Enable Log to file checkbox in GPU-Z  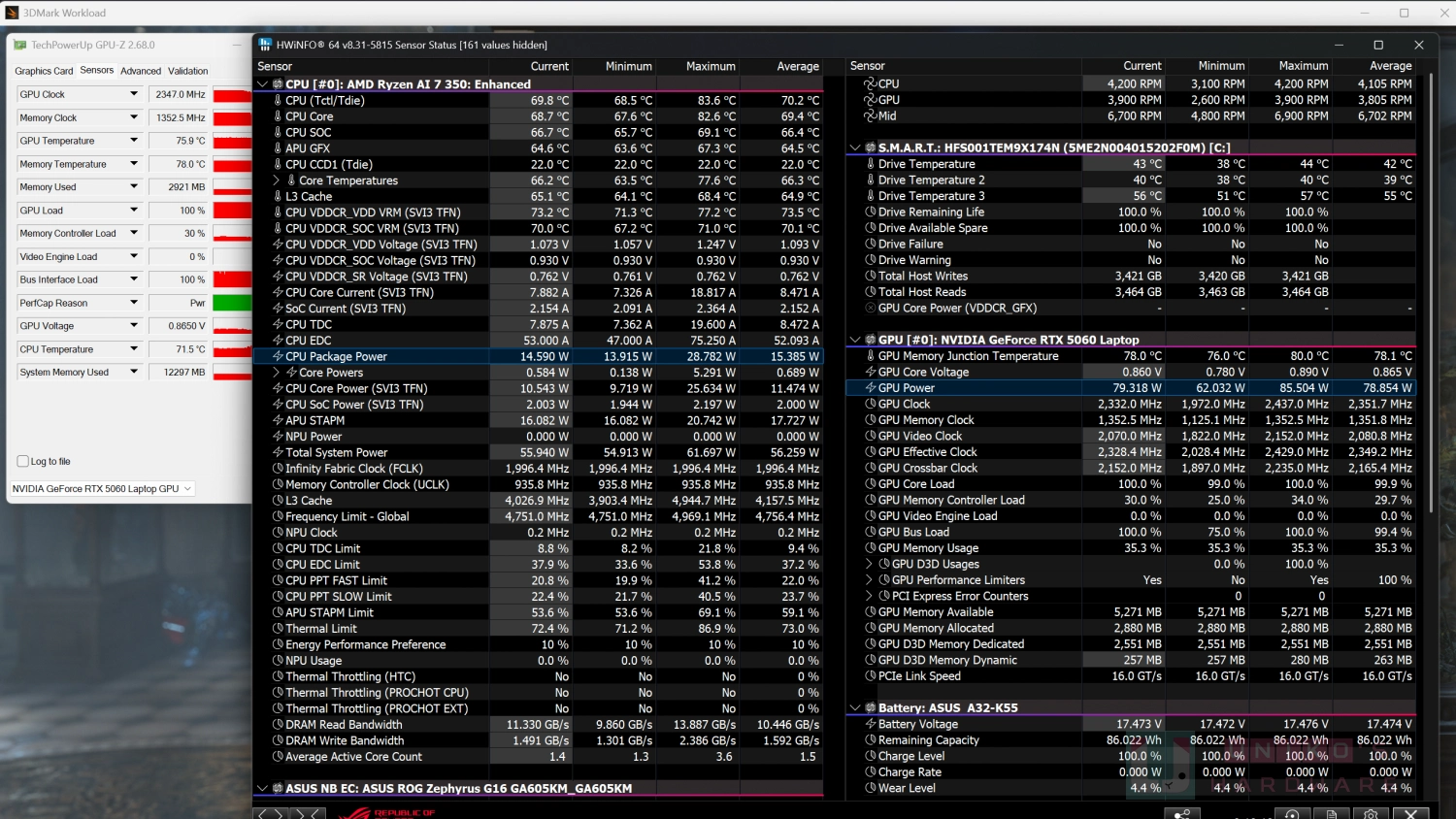[x=23, y=462]
